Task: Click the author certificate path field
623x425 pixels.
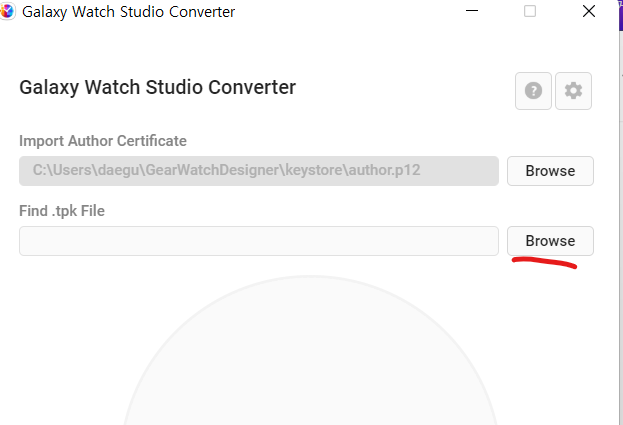Action: (x=259, y=171)
